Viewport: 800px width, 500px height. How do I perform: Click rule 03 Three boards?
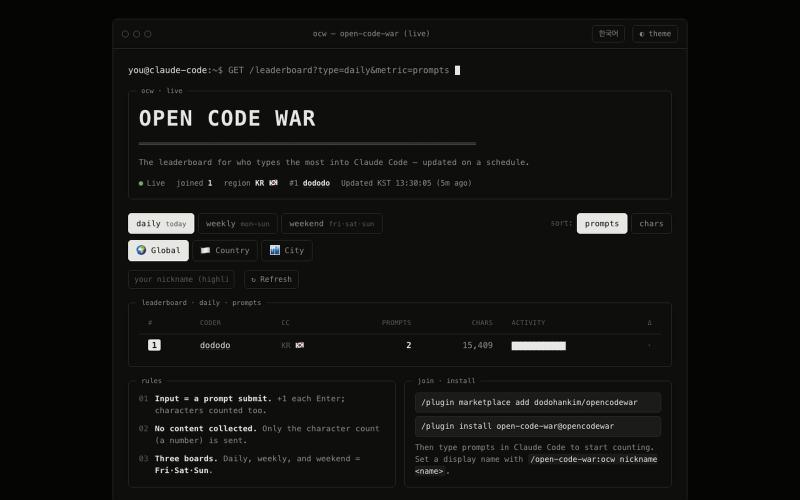pos(249,464)
